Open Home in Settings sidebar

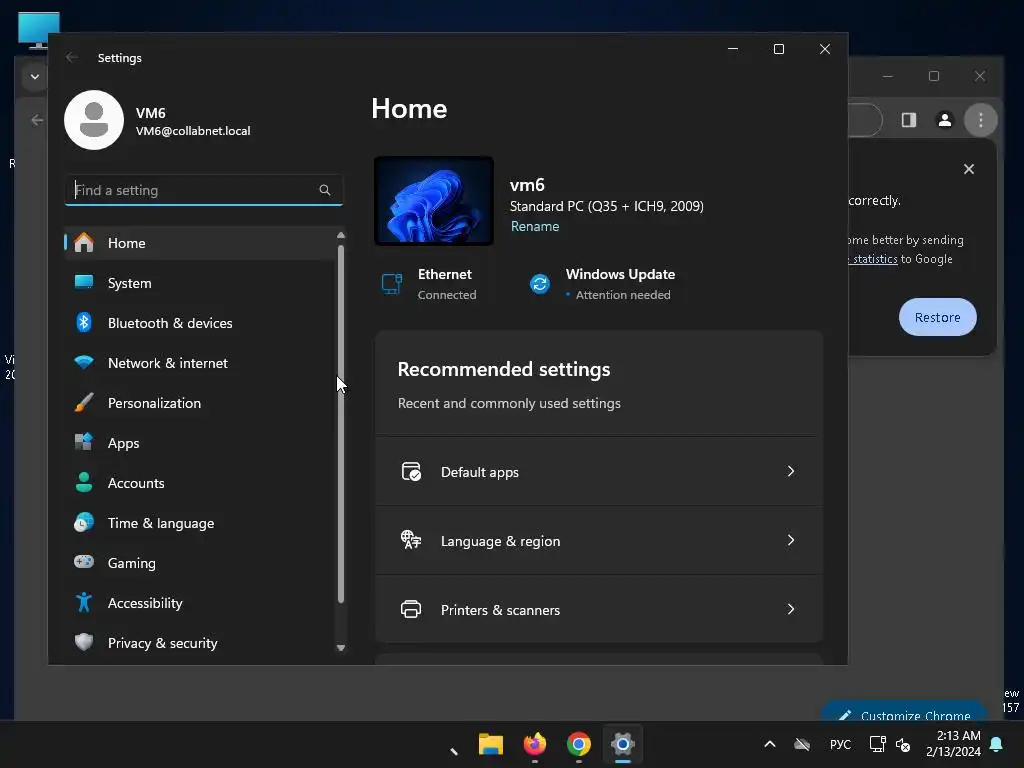[200, 243]
